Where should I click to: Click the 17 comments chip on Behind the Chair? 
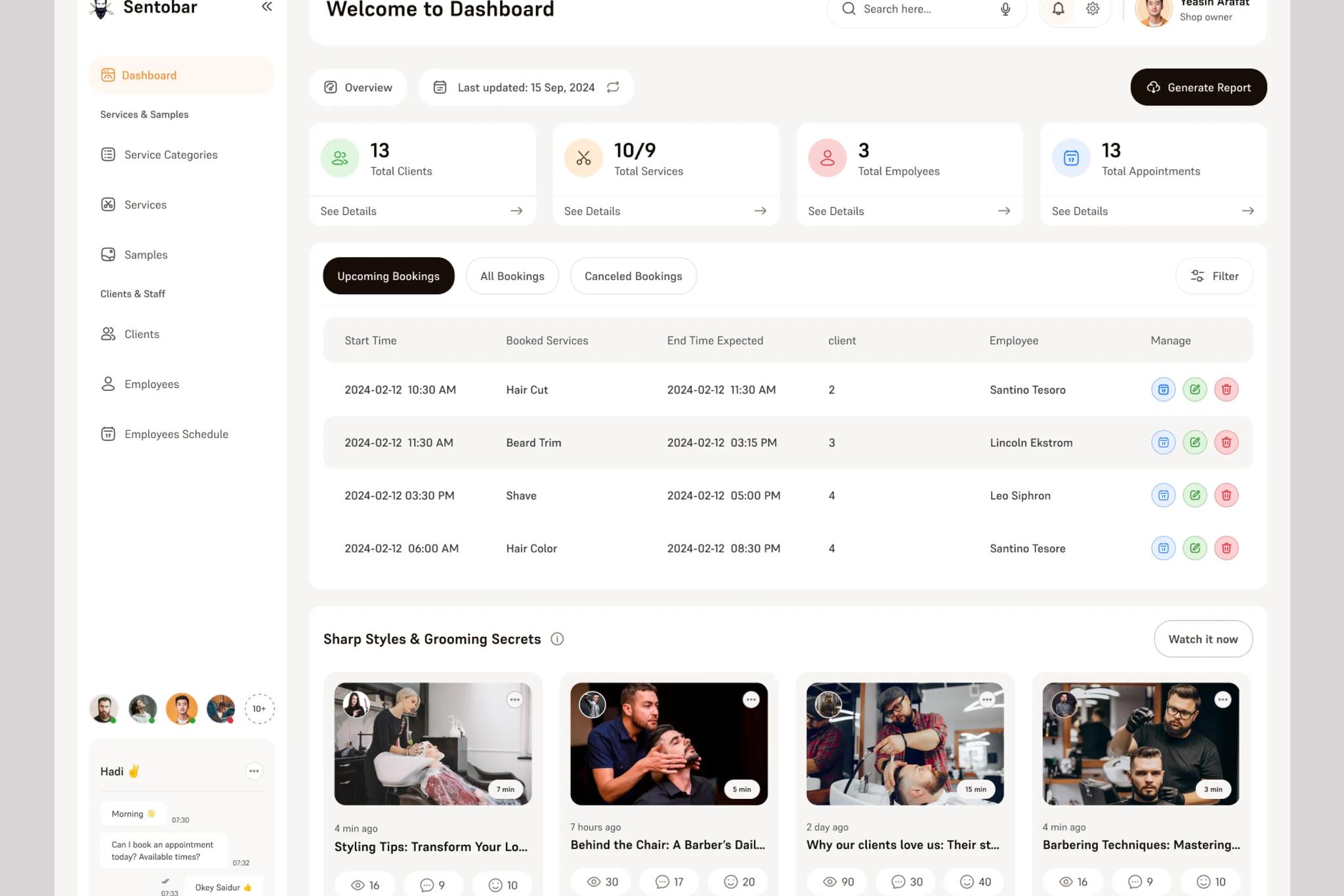click(x=669, y=882)
